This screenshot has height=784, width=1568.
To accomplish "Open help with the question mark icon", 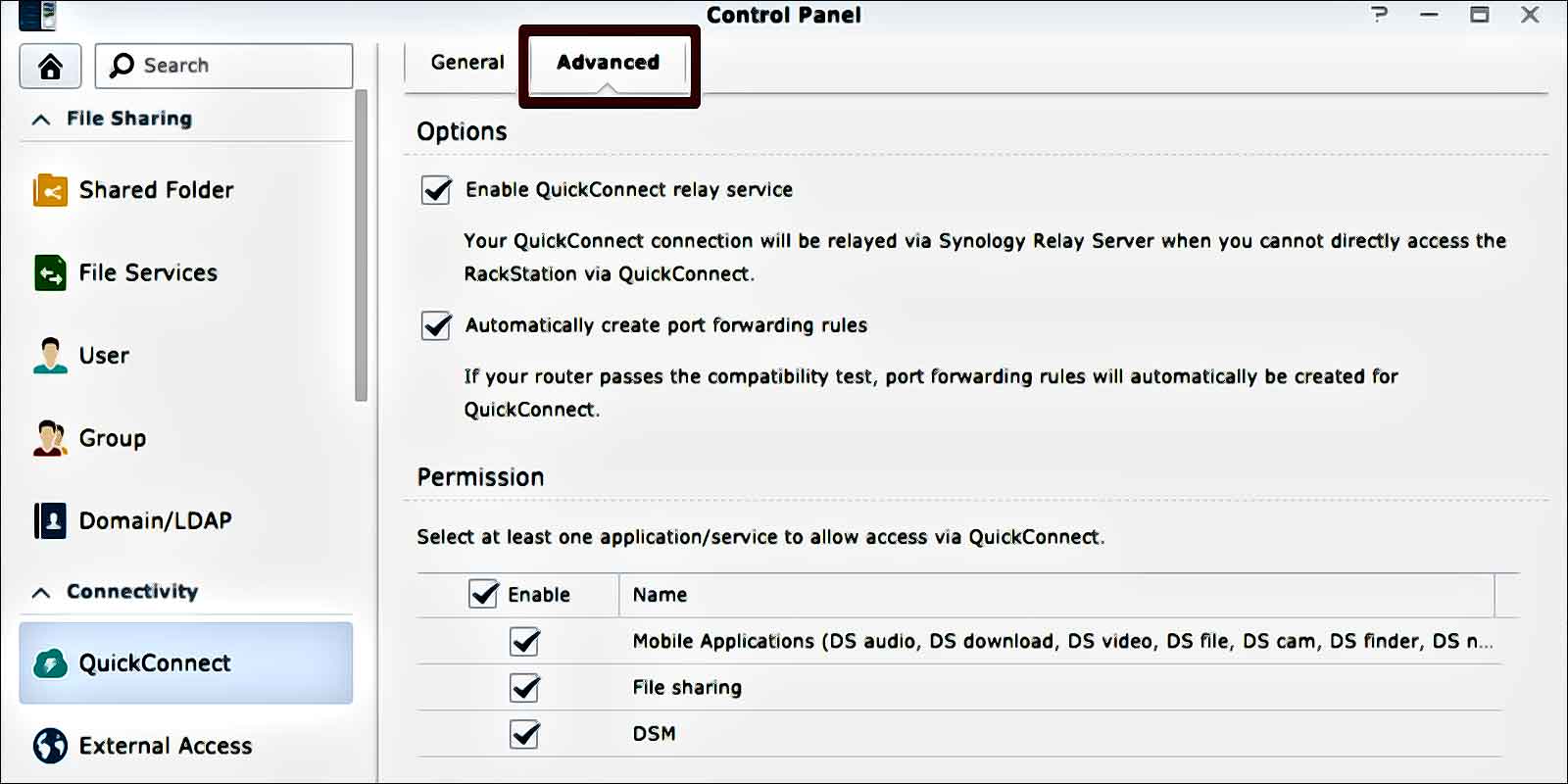I will pos(1380,15).
